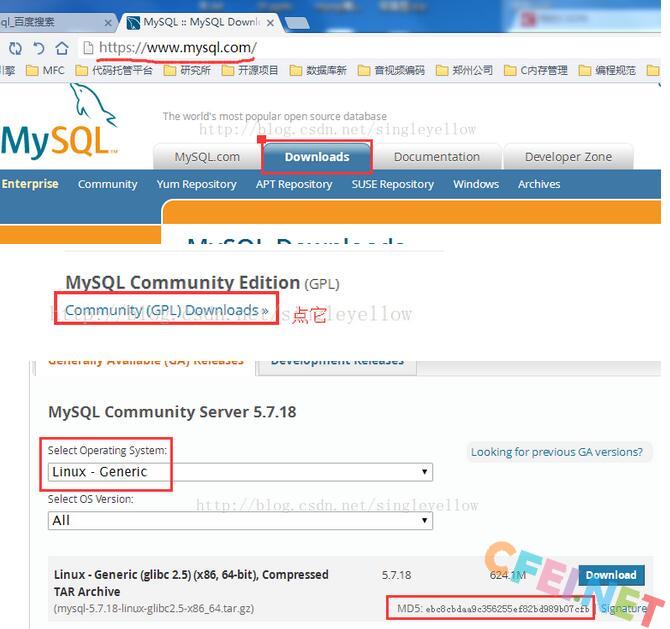The width and height of the screenshot is (670, 629).
Task: Open the 音视频编码 bookmark folder
Action: pos(391,70)
